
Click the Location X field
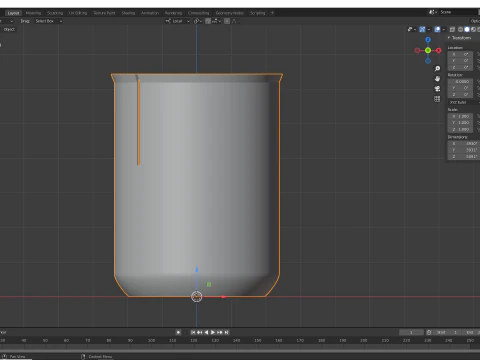click(460, 54)
